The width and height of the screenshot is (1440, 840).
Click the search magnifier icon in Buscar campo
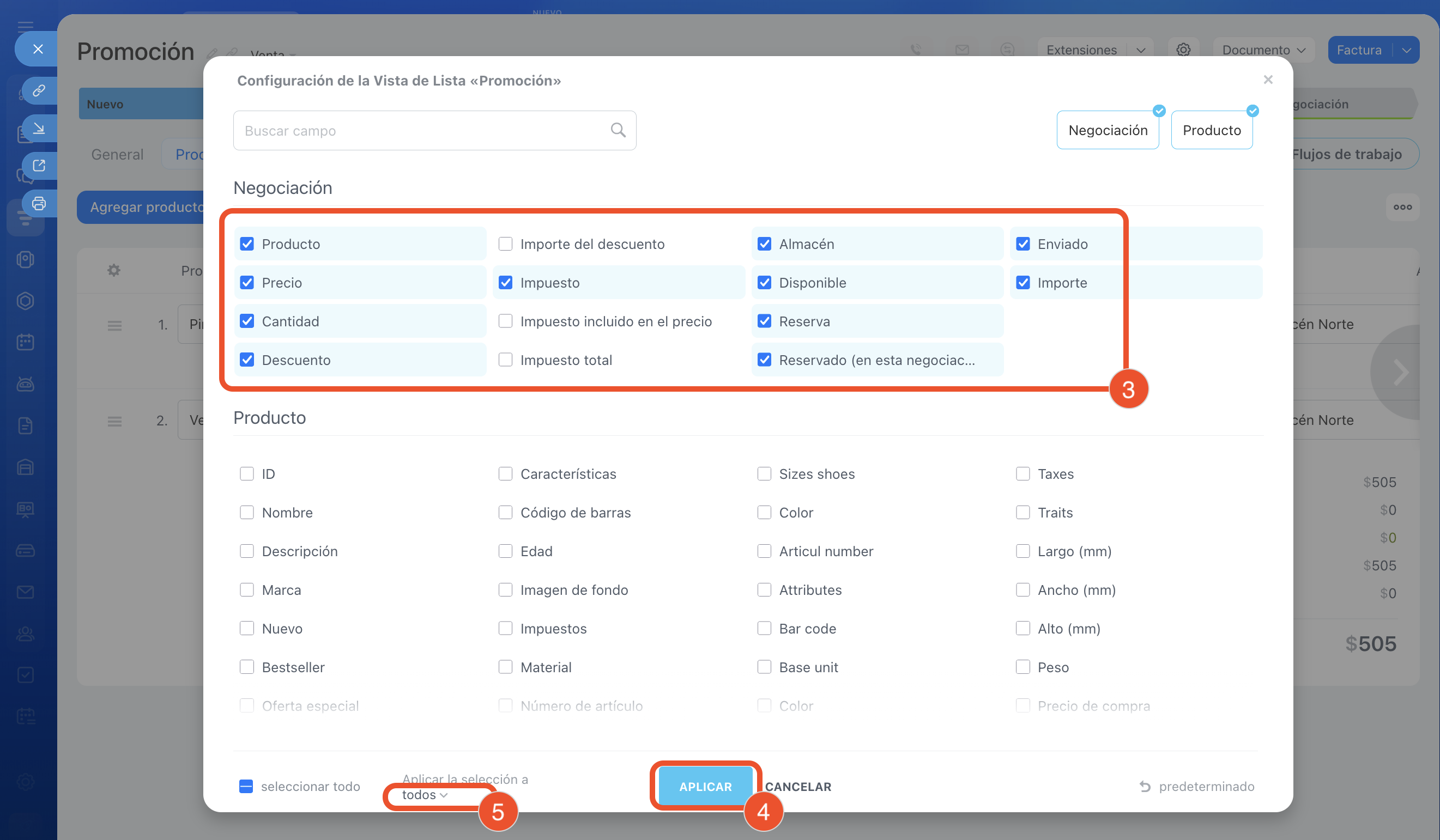point(618,130)
